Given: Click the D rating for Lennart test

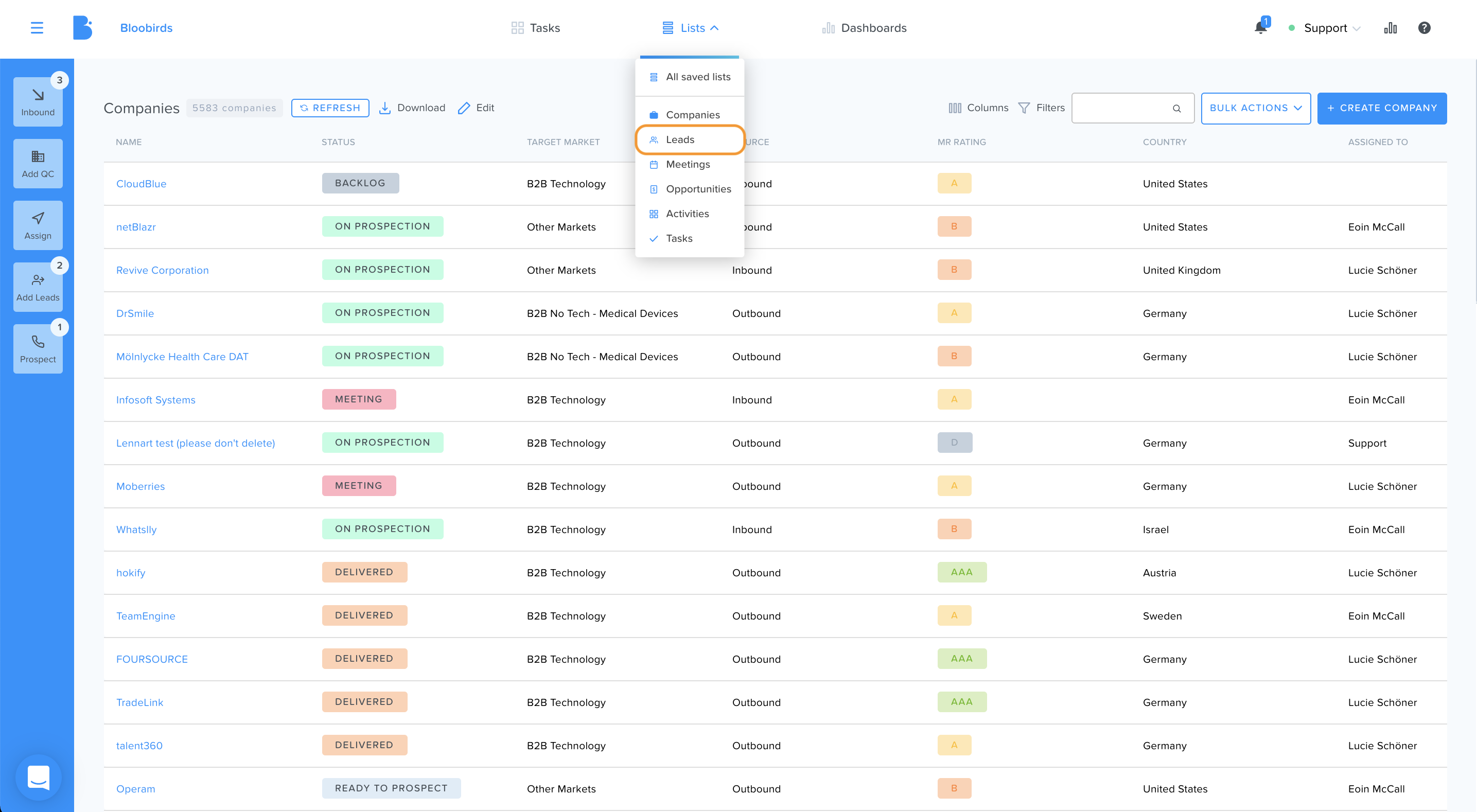Looking at the screenshot, I should [x=954, y=443].
